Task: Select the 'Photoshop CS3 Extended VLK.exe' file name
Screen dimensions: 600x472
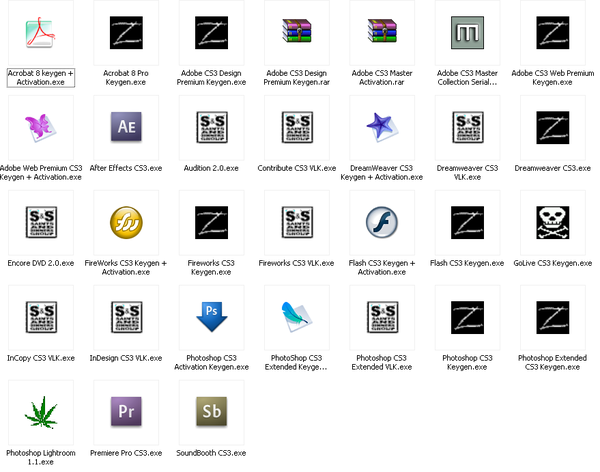Action: (x=382, y=363)
